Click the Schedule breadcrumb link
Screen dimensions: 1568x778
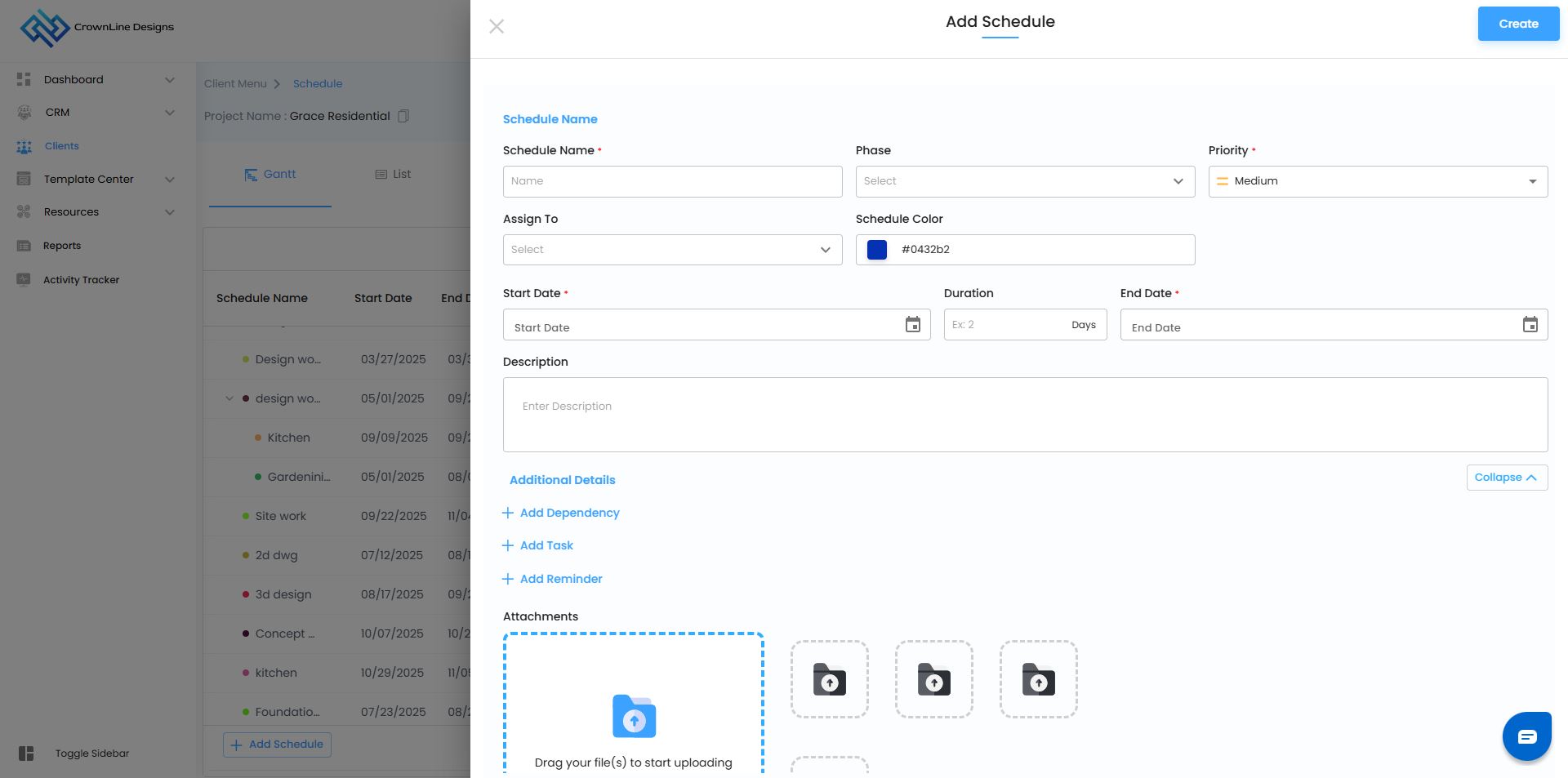(318, 83)
